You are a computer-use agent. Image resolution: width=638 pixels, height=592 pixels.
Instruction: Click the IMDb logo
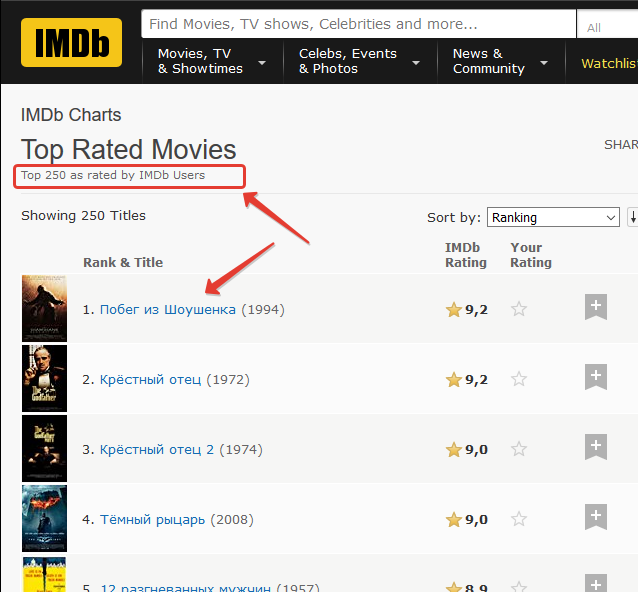(x=71, y=42)
